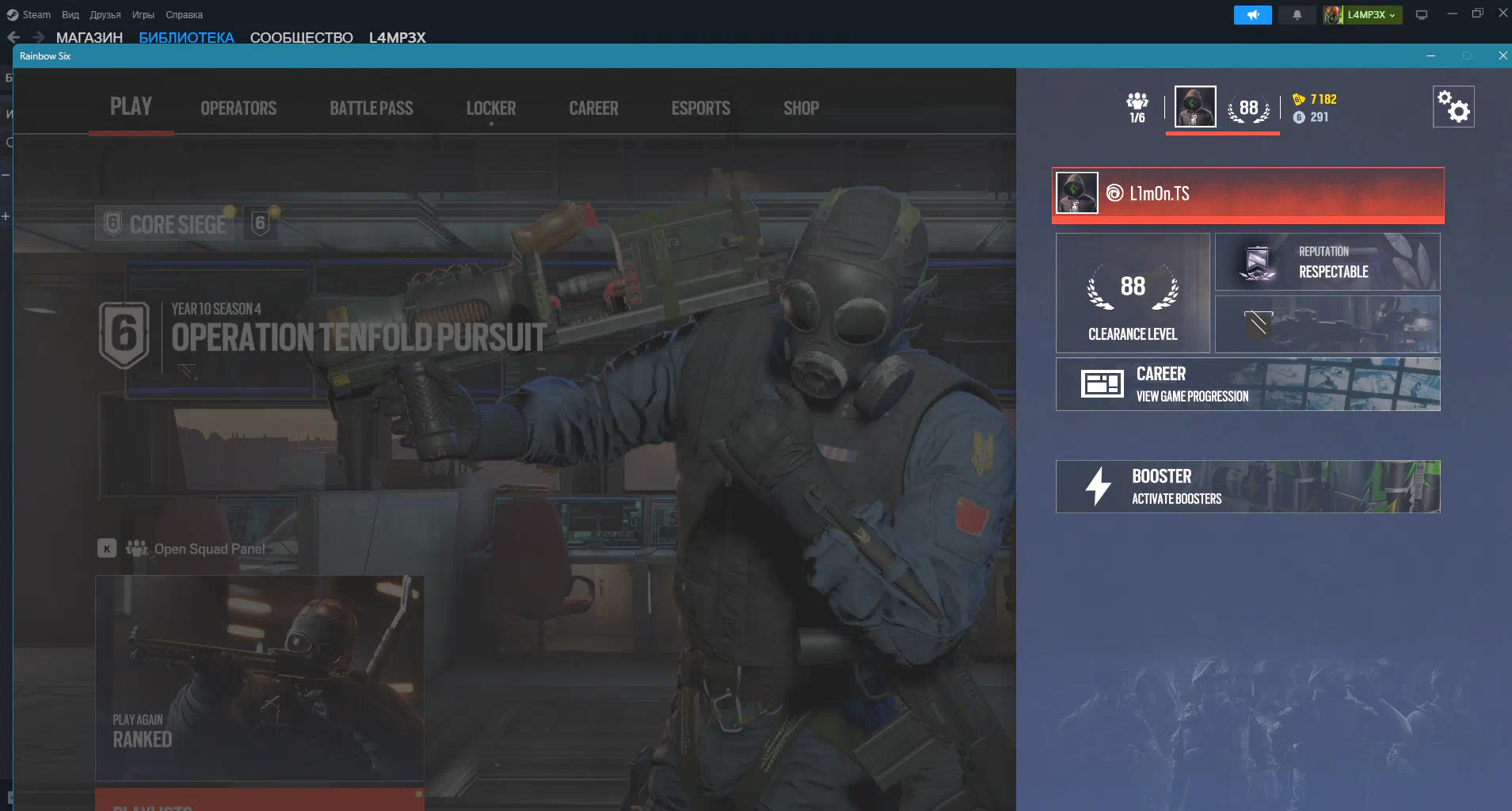Click the clearance level 88 laurel badge
Viewport: 1512px width, 811px height.
tap(1248, 109)
